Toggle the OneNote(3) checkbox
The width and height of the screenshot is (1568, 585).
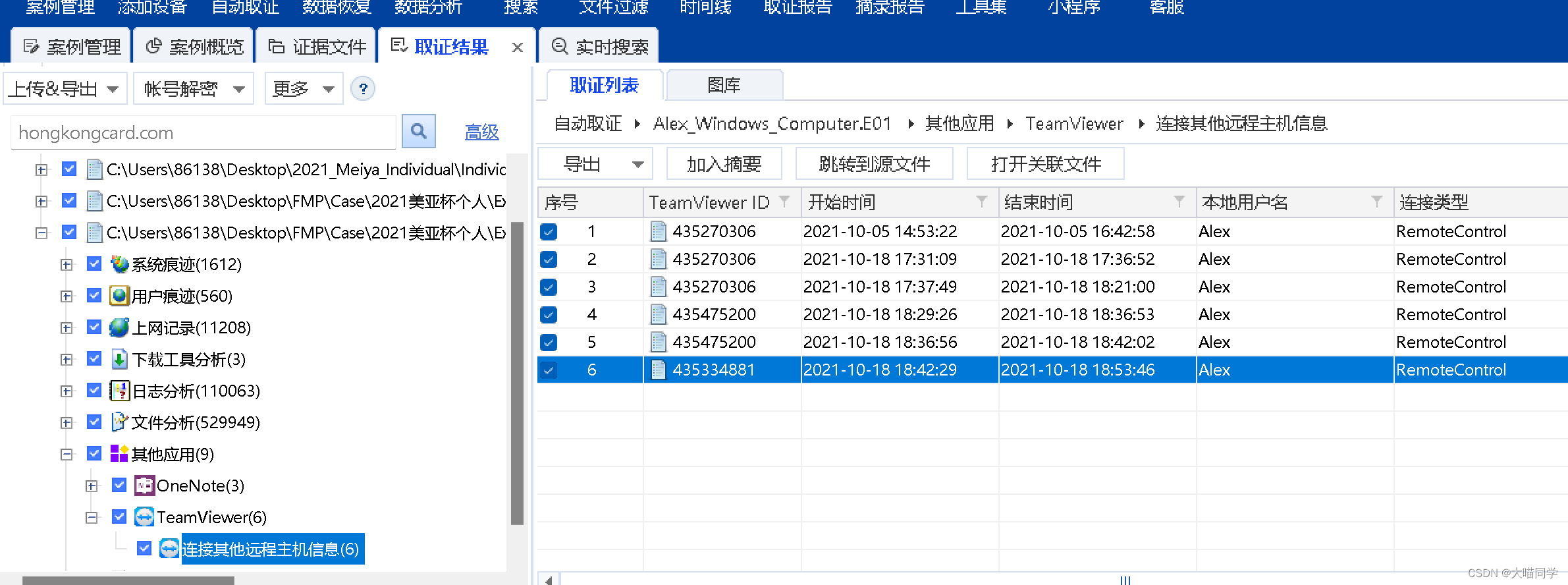point(119,485)
